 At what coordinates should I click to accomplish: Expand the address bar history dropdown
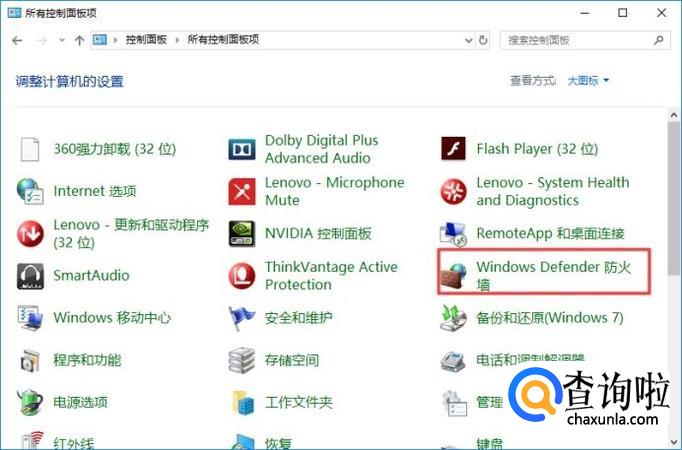click(x=468, y=40)
